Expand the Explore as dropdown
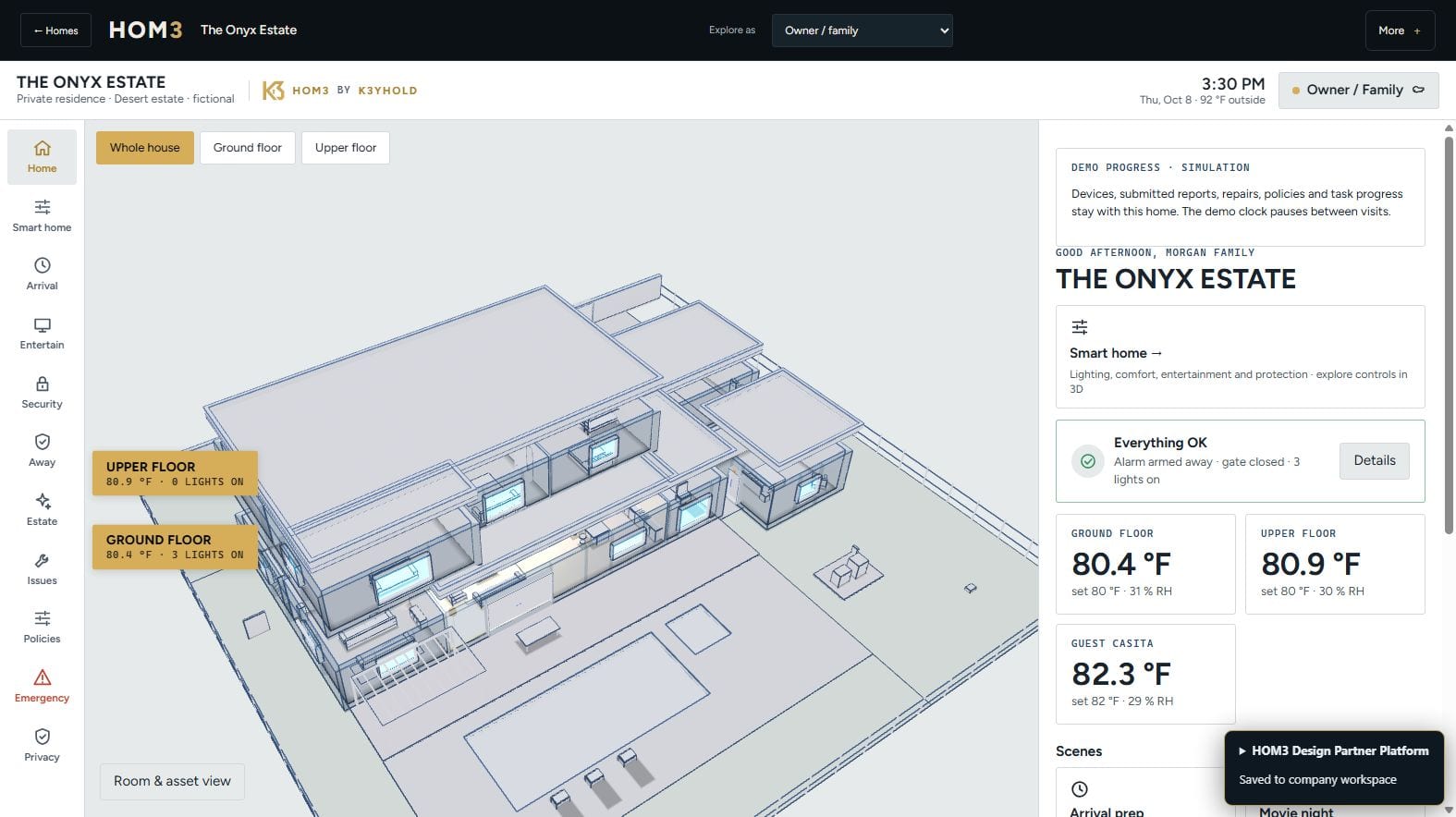1456x817 pixels. coord(862,30)
